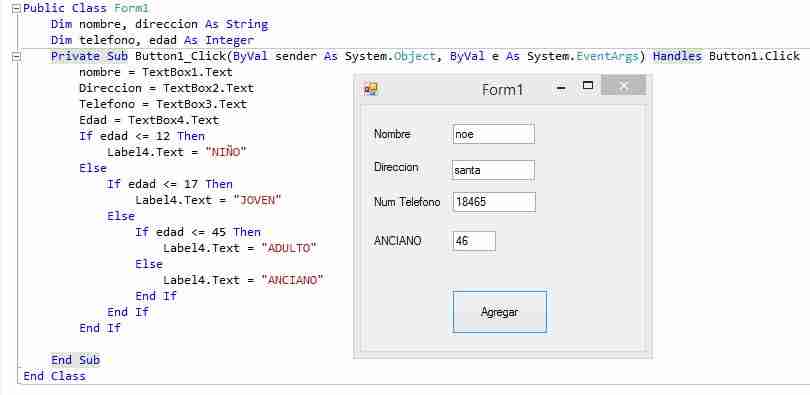Click the "JOVEN" string literal in code
The image size is (810, 395).
257,200
